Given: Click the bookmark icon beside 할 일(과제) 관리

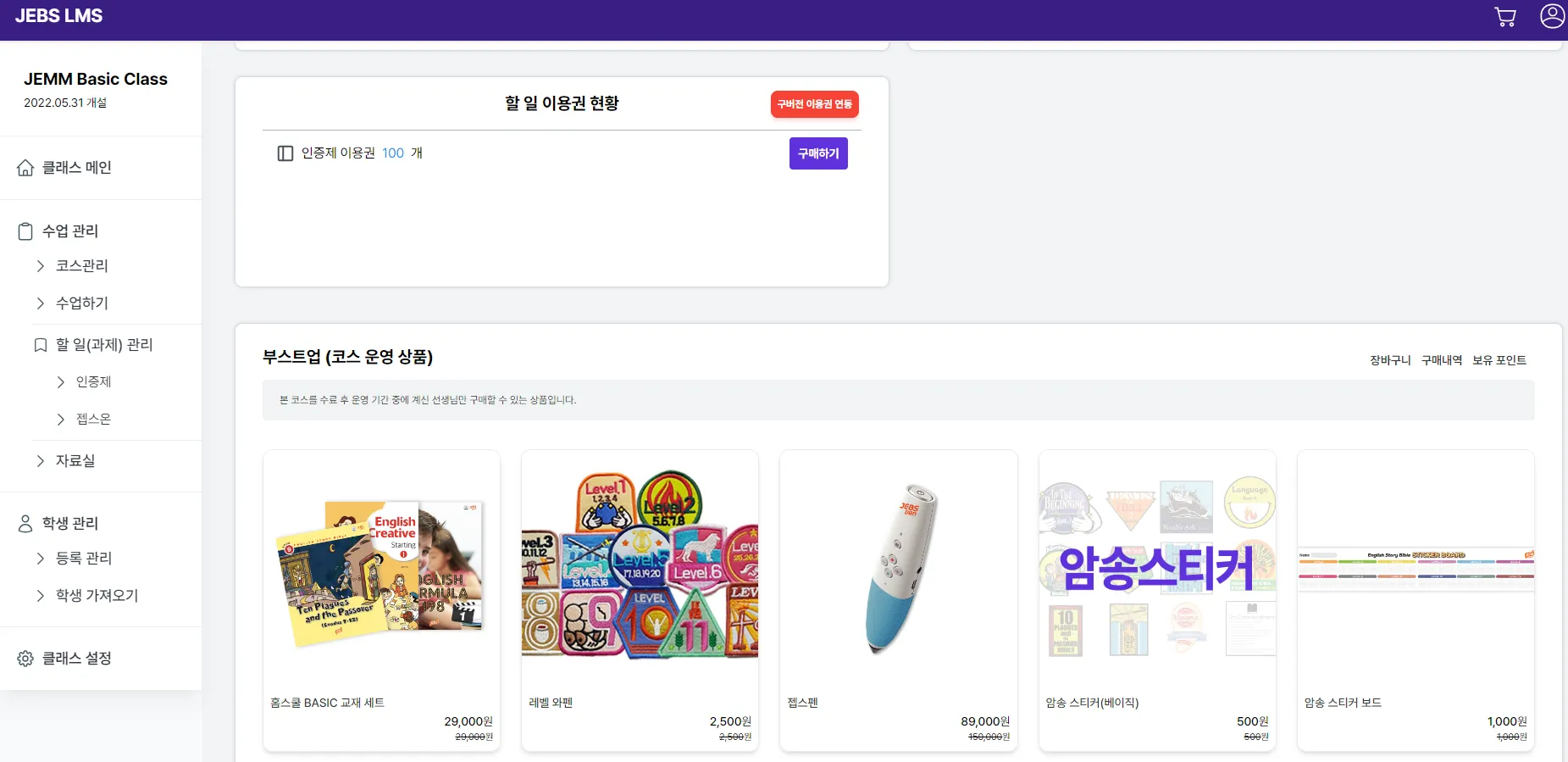Looking at the screenshot, I should pyautogui.click(x=40, y=345).
